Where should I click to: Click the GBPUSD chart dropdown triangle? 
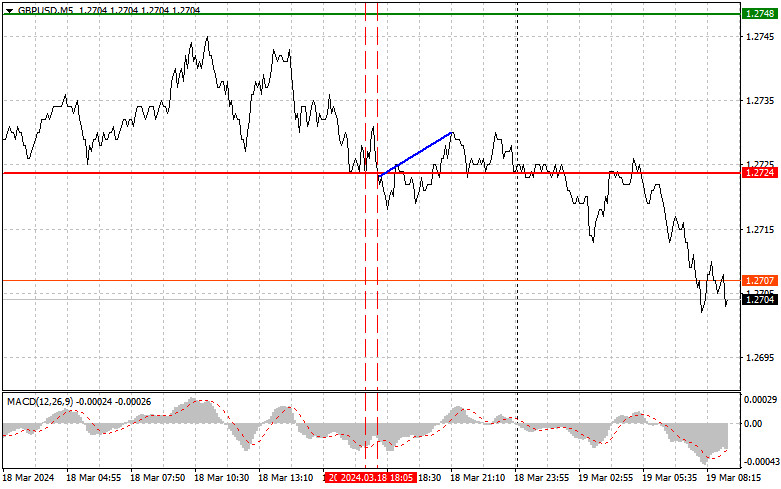pos(9,10)
